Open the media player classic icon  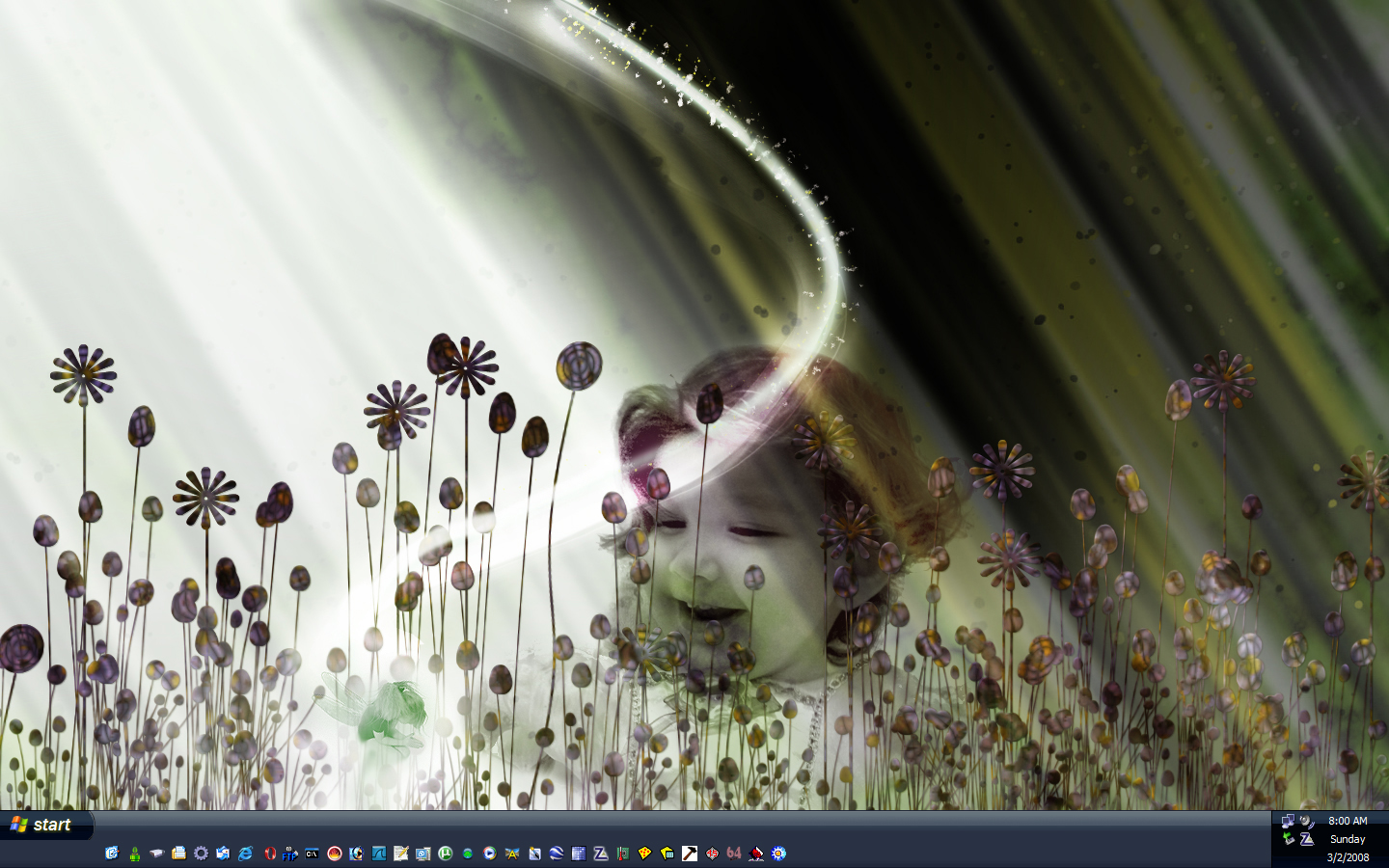[356, 854]
